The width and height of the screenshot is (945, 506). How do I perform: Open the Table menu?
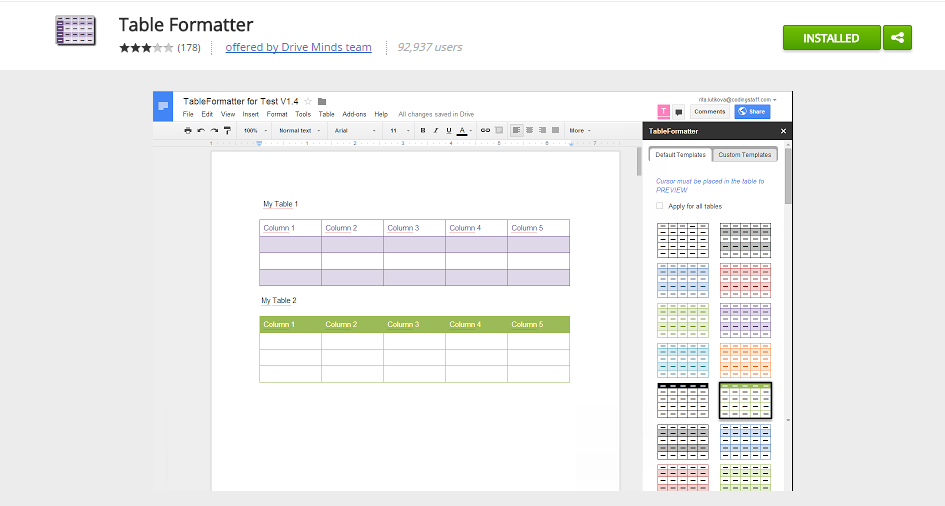327,114
